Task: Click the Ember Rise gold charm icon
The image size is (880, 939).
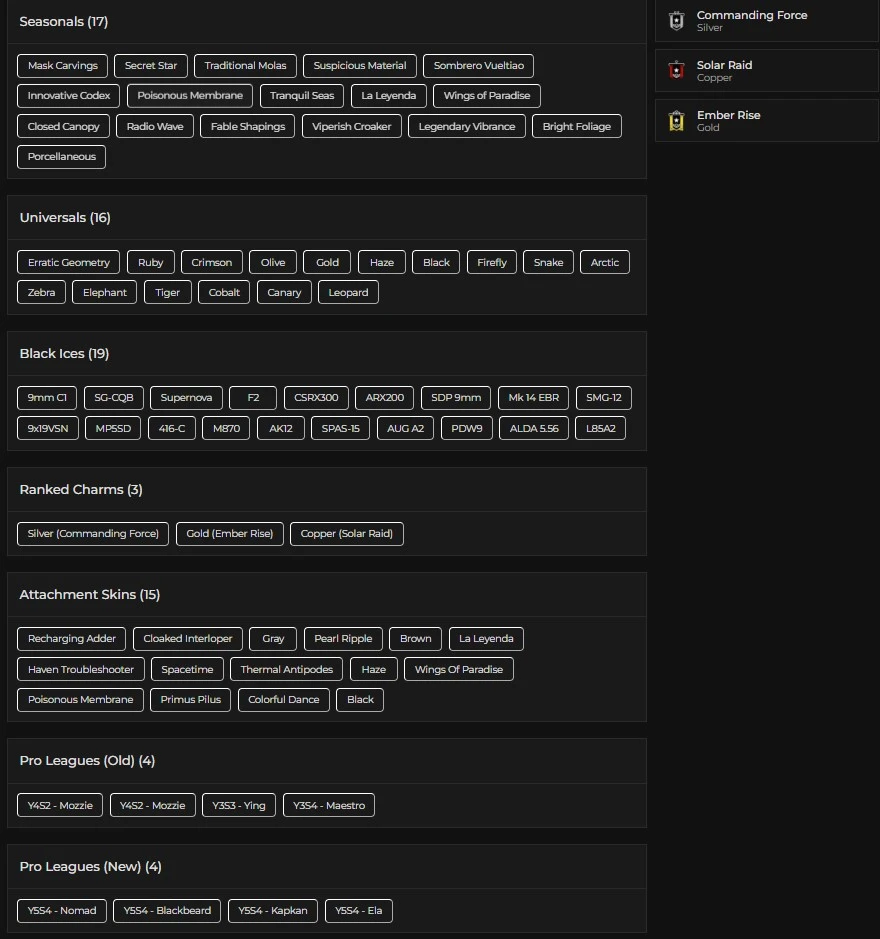Action: 676,121
